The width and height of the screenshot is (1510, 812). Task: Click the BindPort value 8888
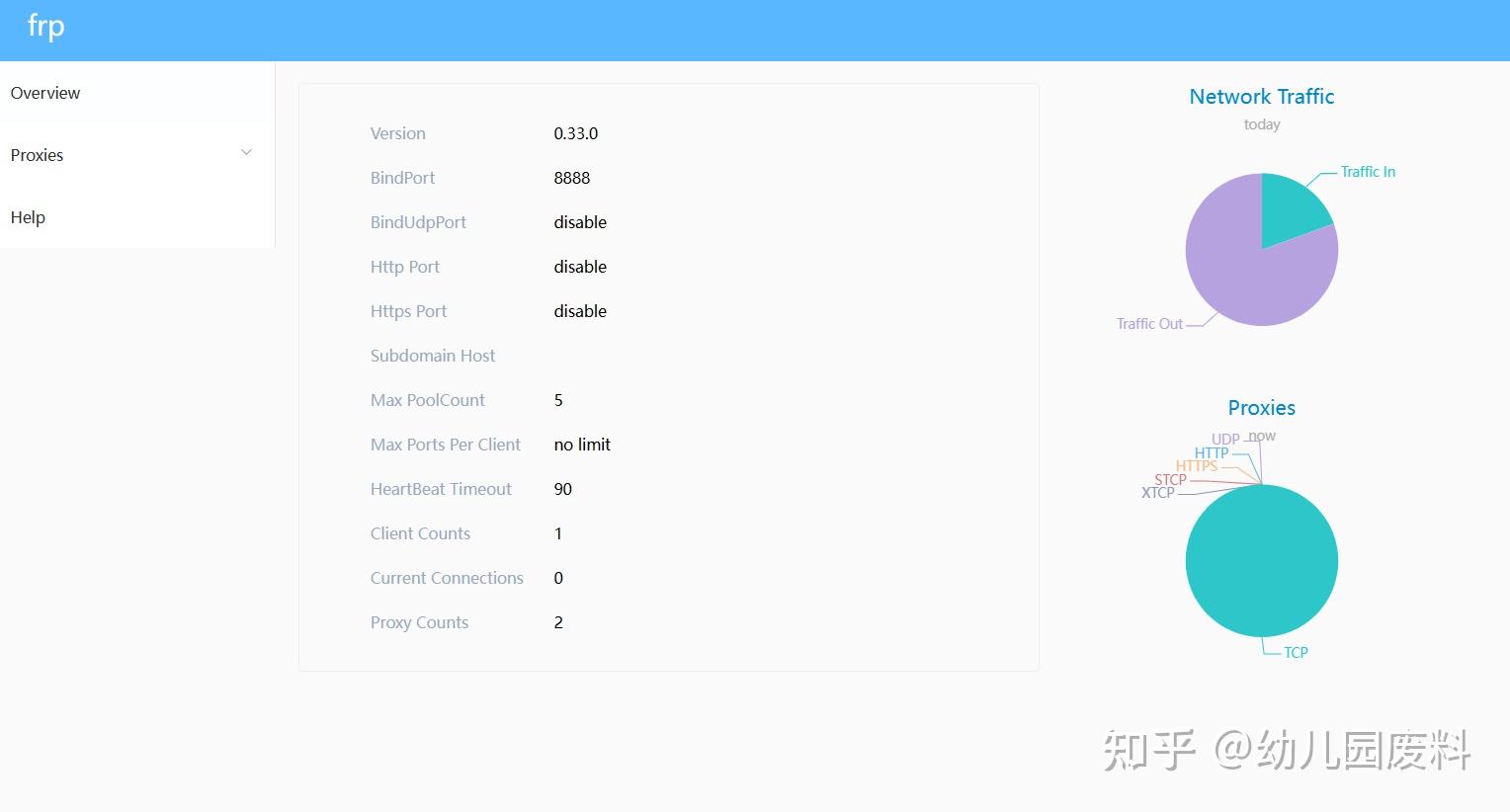572,178
